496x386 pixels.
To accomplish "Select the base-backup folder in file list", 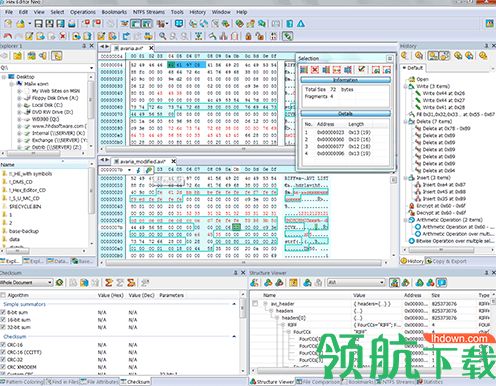I will (24, 231).
